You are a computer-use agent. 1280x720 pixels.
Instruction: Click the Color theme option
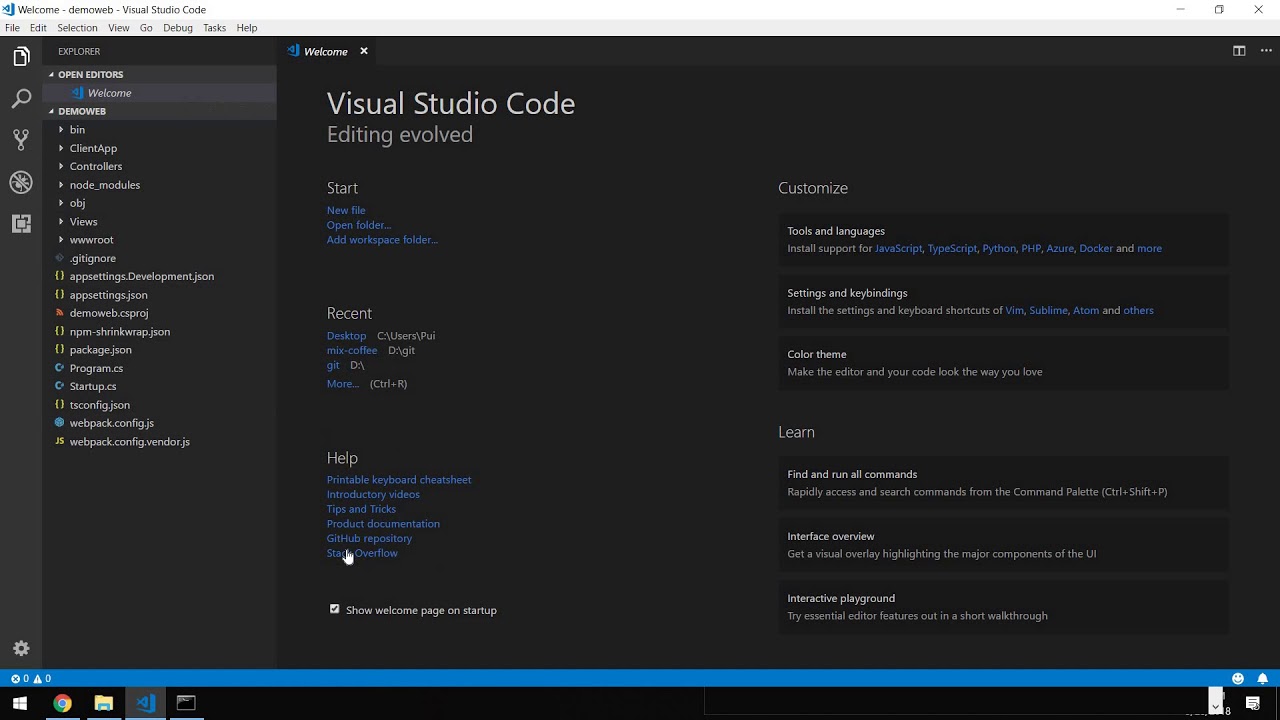click(x=1004, y=363)
